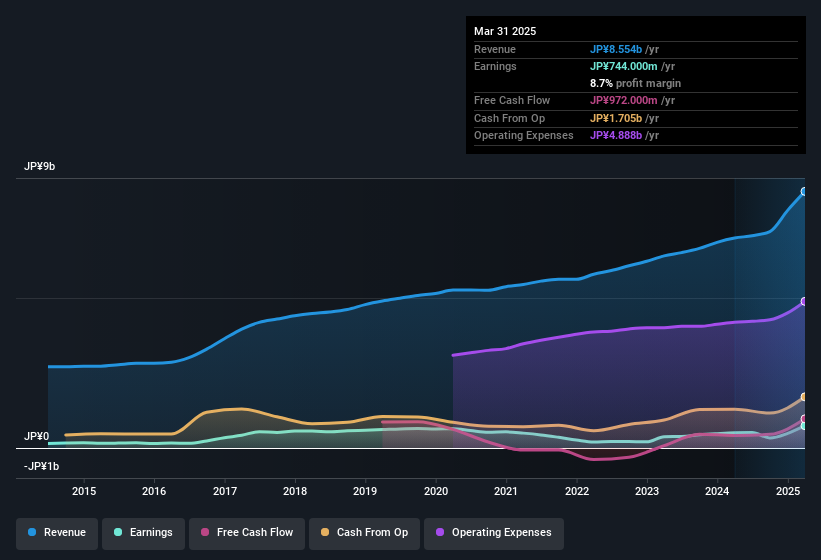Click the Operating Expenses line endpoint marker
Image resolution: width=821 pixels, height=560 pixels.
804,301
